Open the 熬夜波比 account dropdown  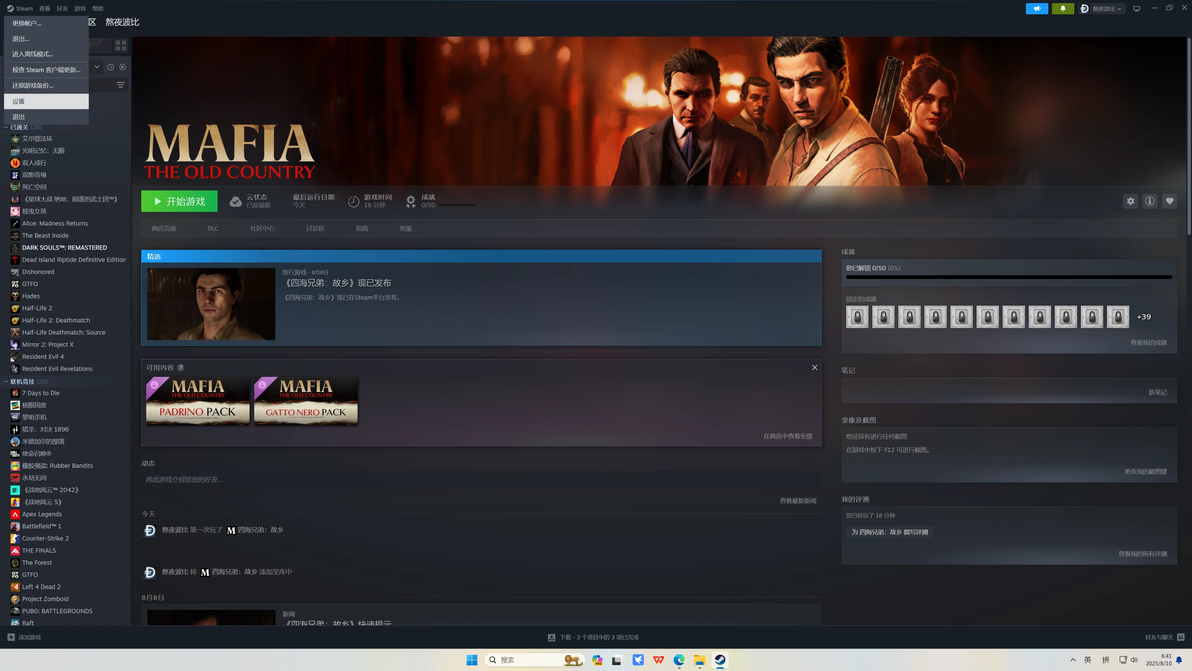click(1101, 8)
